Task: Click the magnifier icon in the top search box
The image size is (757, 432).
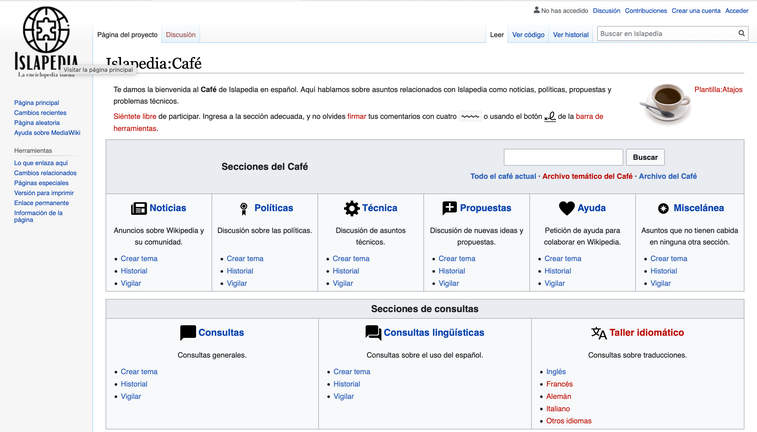Action: [742, 34]
